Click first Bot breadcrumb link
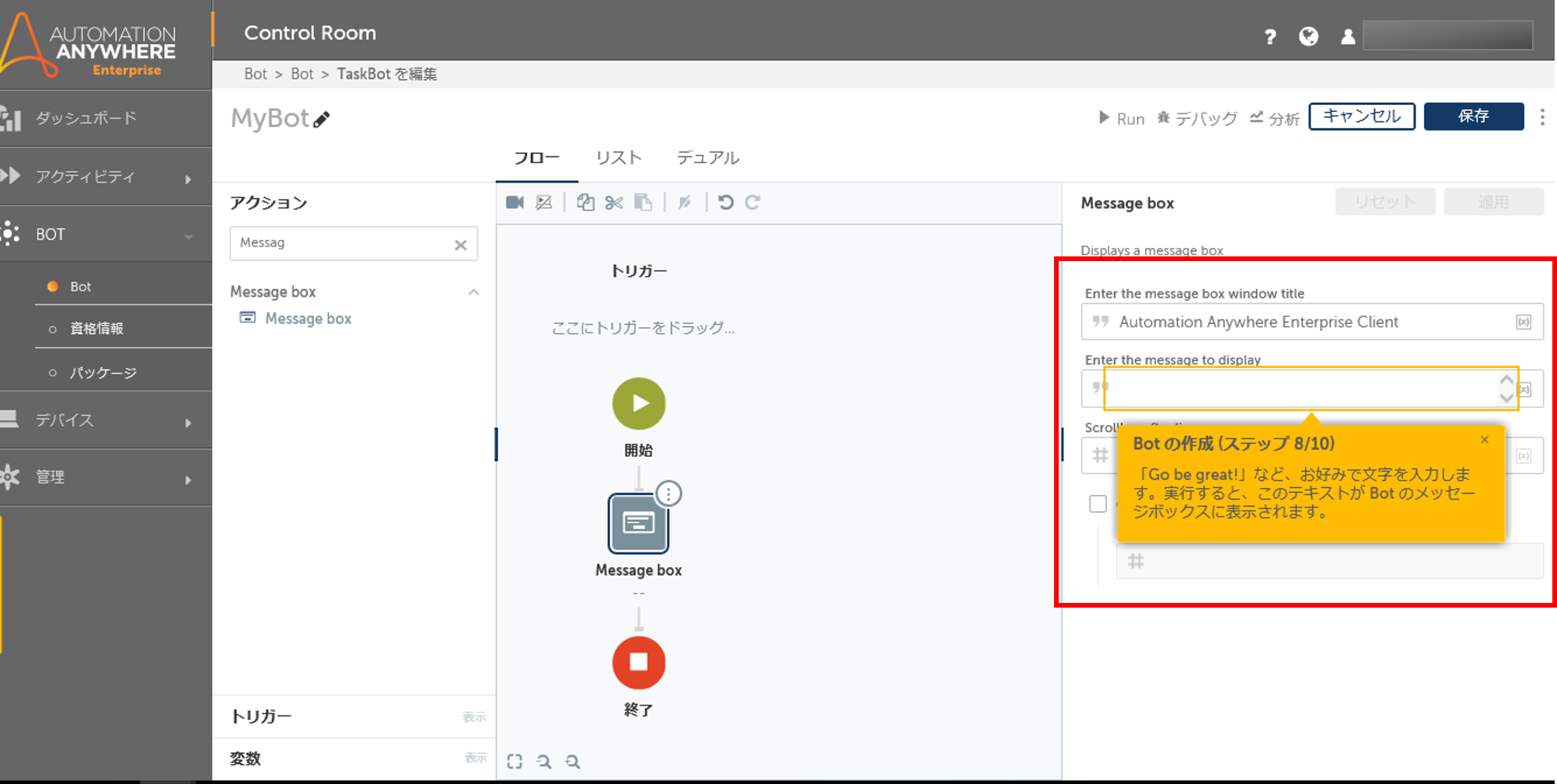 coord(255,74)
